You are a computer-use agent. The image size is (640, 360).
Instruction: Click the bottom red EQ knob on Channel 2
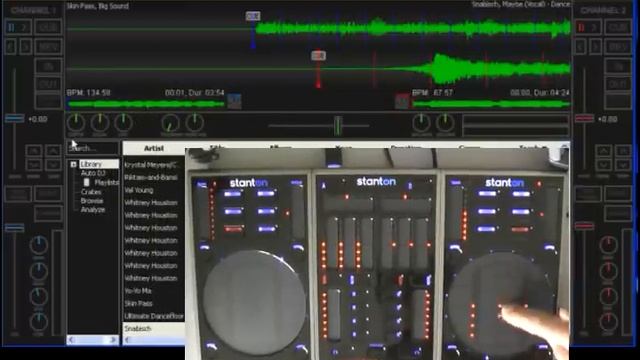608,321
